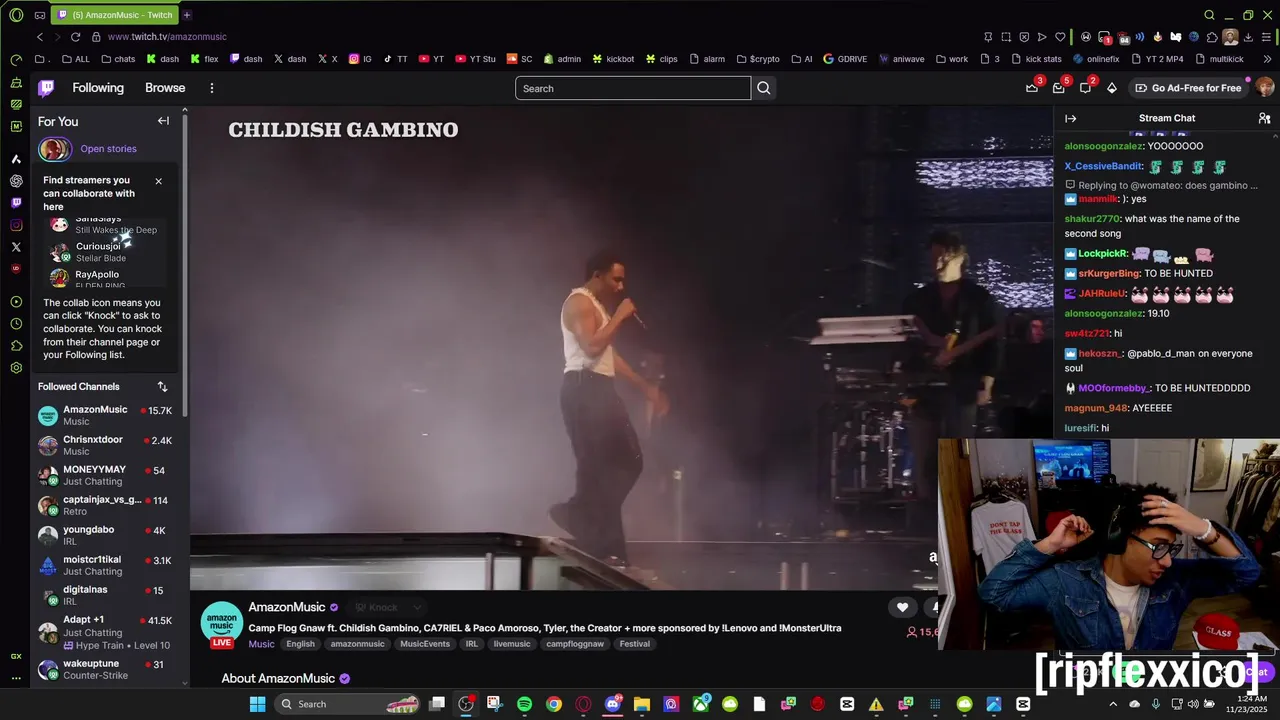This screenshot has height=720, width=1280.
Task: Click the livemusic tag
Action: coord(512,644)
